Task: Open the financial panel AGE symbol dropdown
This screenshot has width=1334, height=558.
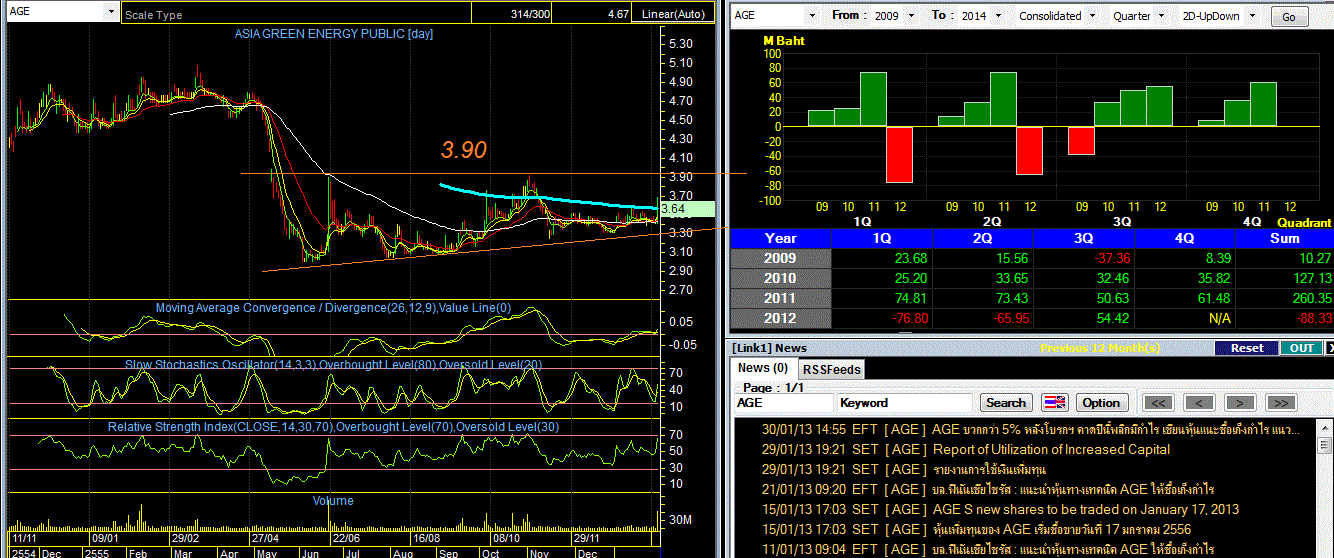Action: (810, 16)
